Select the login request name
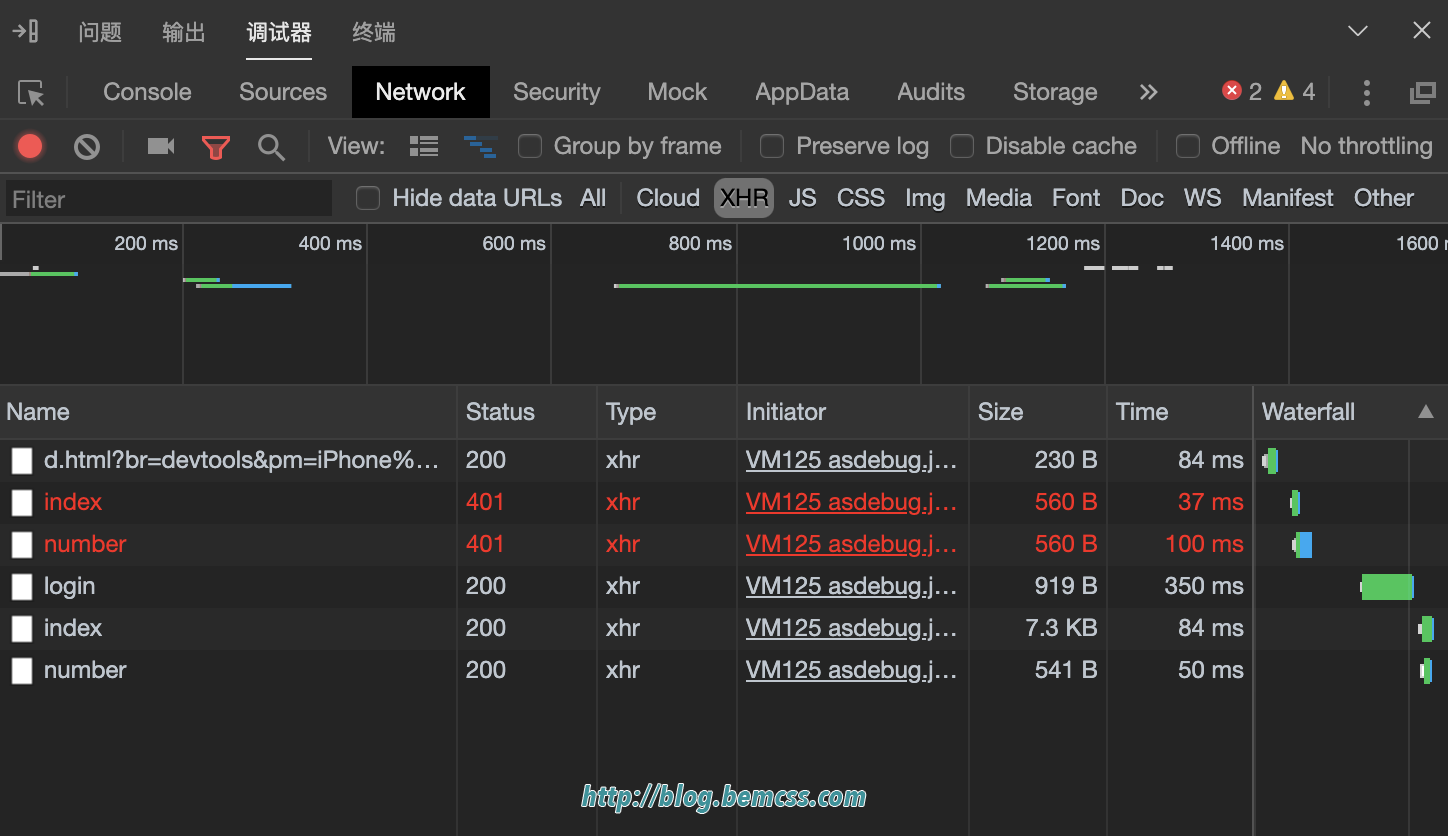Screen dimensions: 1448x836 click(69, 586)
